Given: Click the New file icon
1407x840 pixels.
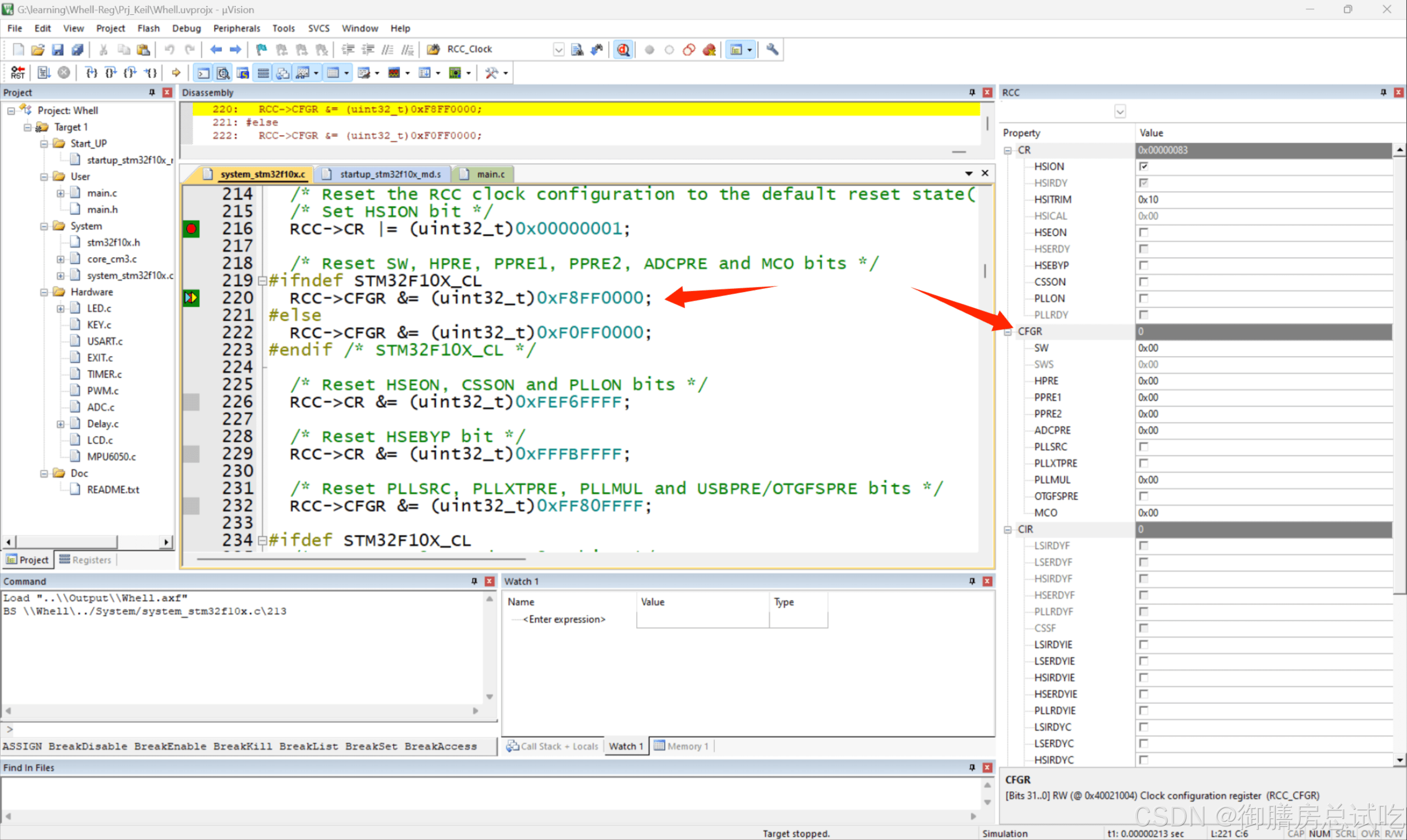Looking at the screenshot, I should coord(18,50).
